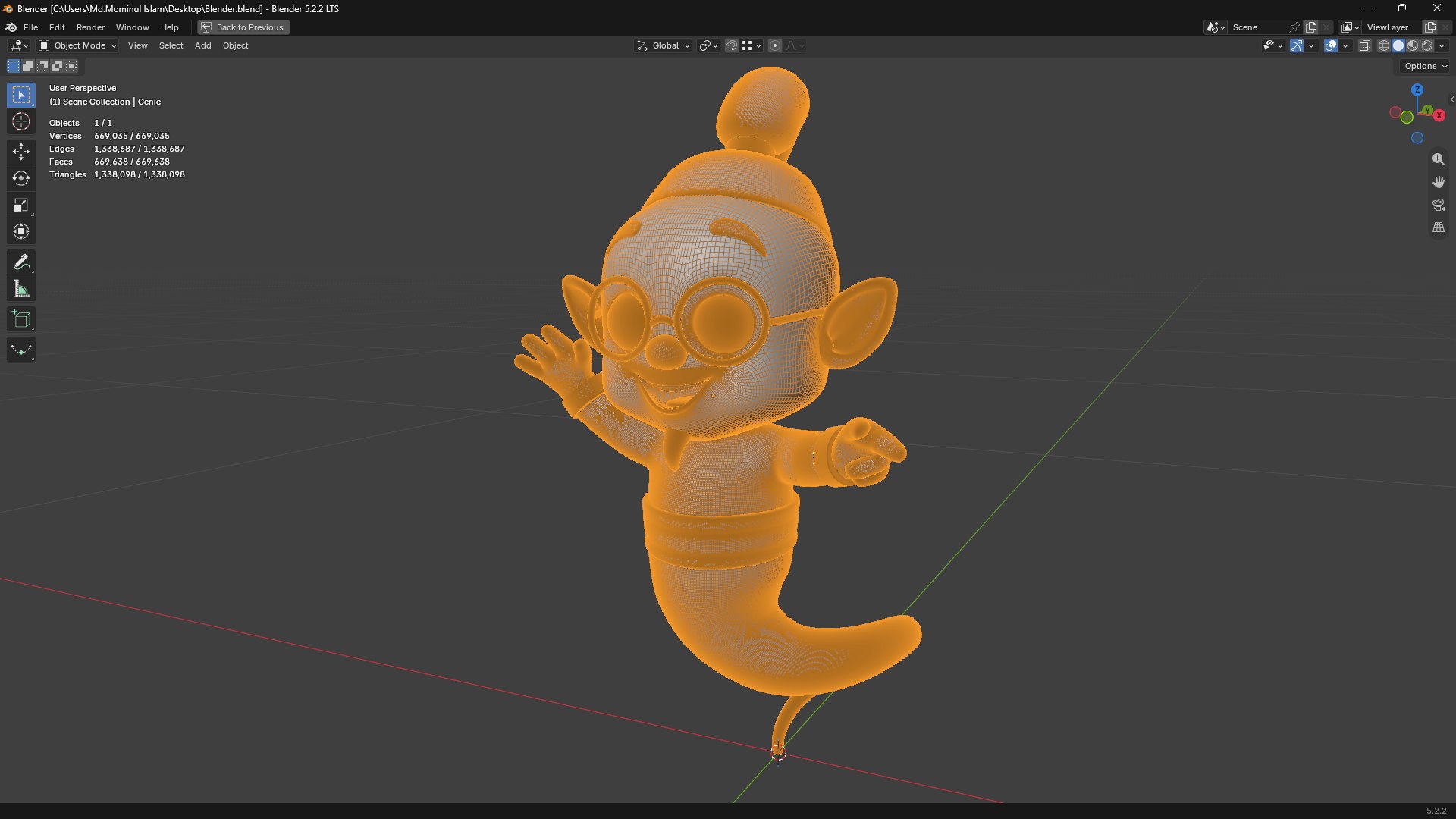Screen dimensions: 1456x819
Task: Open Global transform orientation dropdown
Action: (664, 45)
